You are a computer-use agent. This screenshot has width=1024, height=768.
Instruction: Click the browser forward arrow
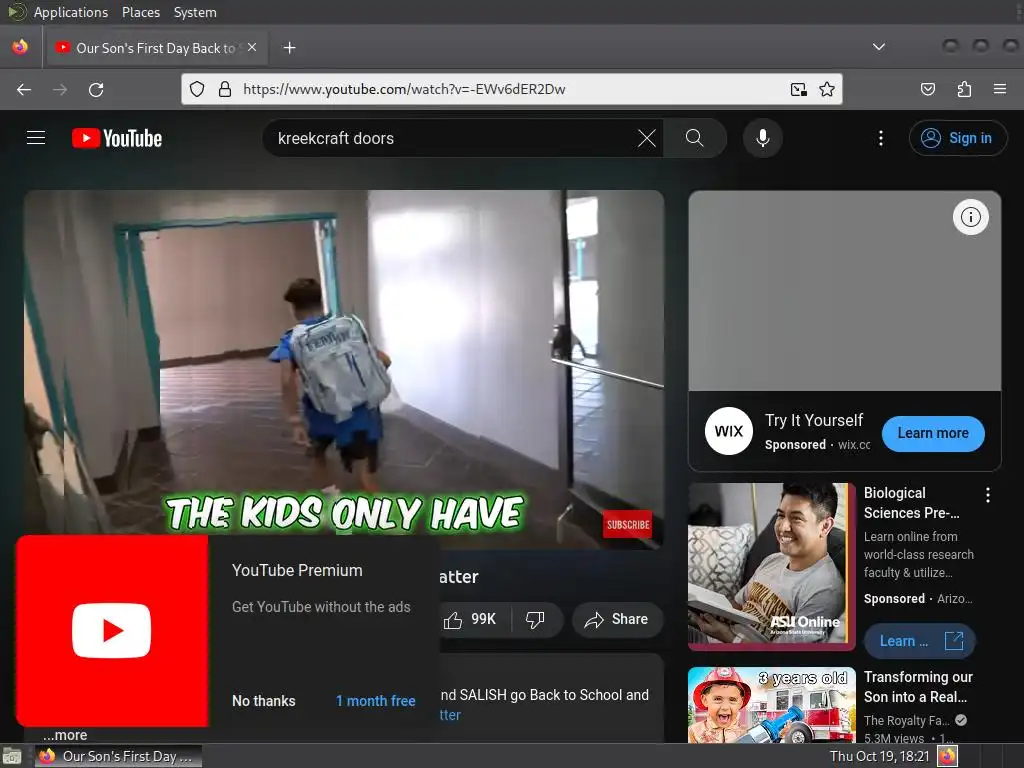[60, 89]
